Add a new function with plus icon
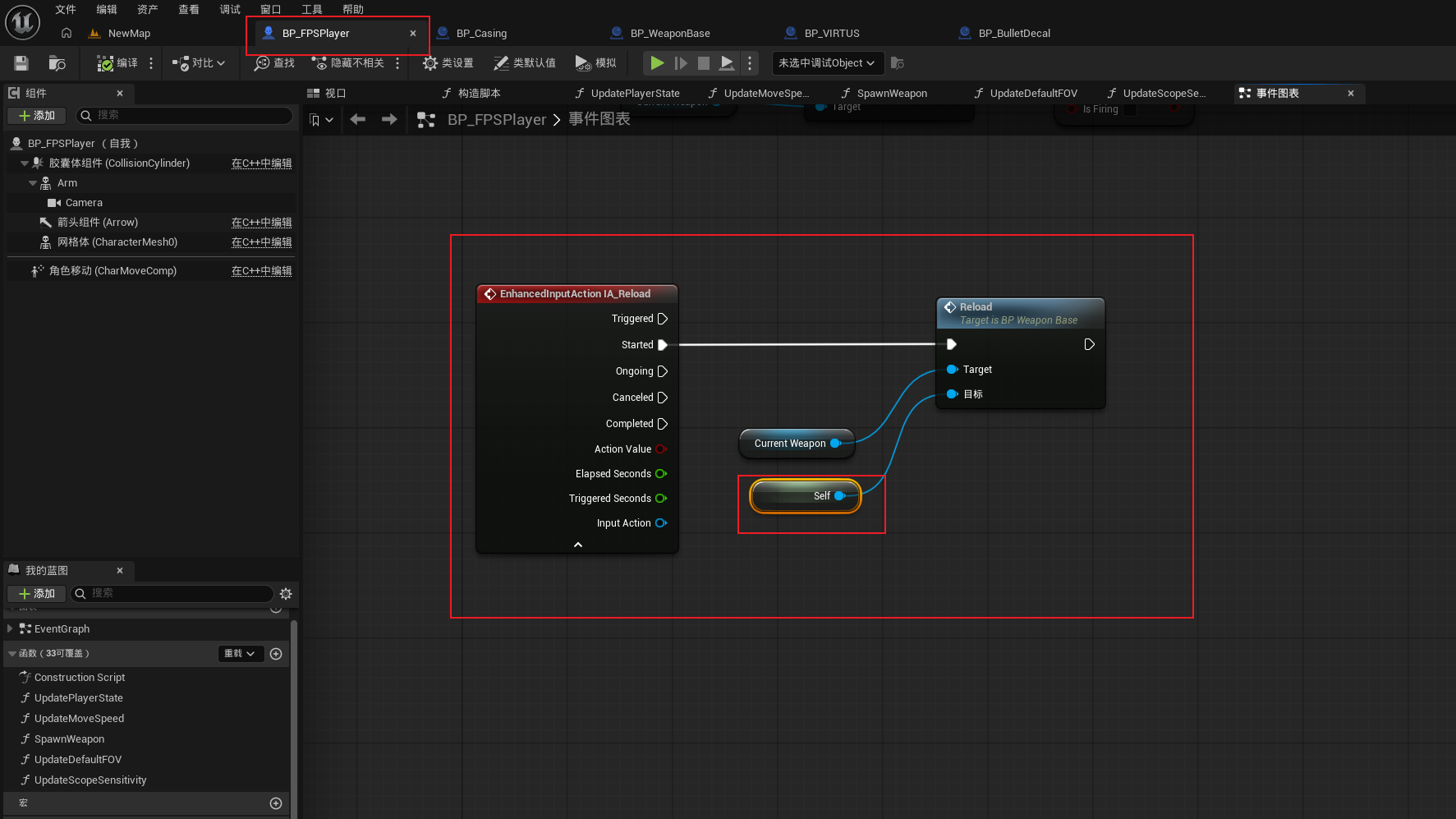The height and width of the screenshot is (819, 1456). point(276,654)
